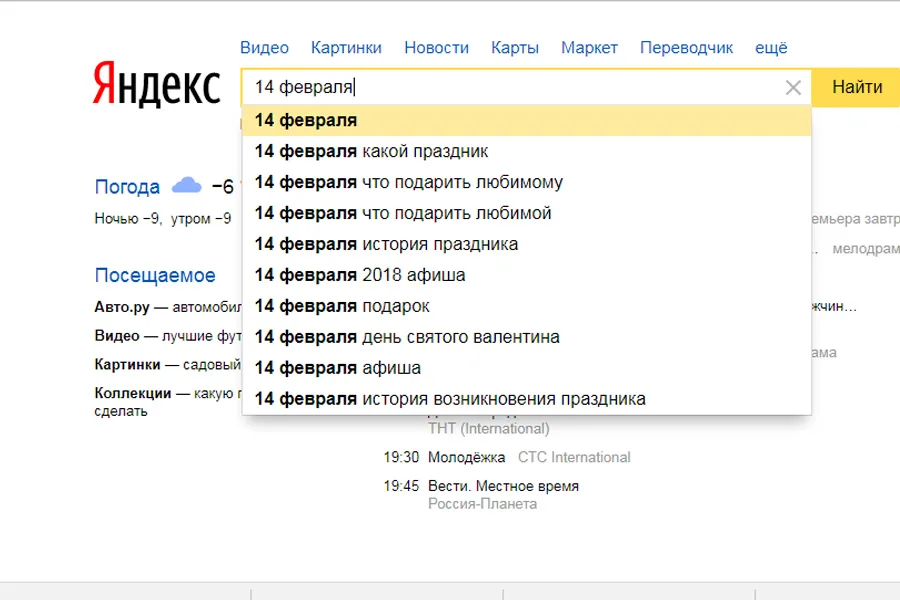Click the мелодрам text at right edge
The width and height of the screenshot is (900, 600).
[x=866, y=249]
